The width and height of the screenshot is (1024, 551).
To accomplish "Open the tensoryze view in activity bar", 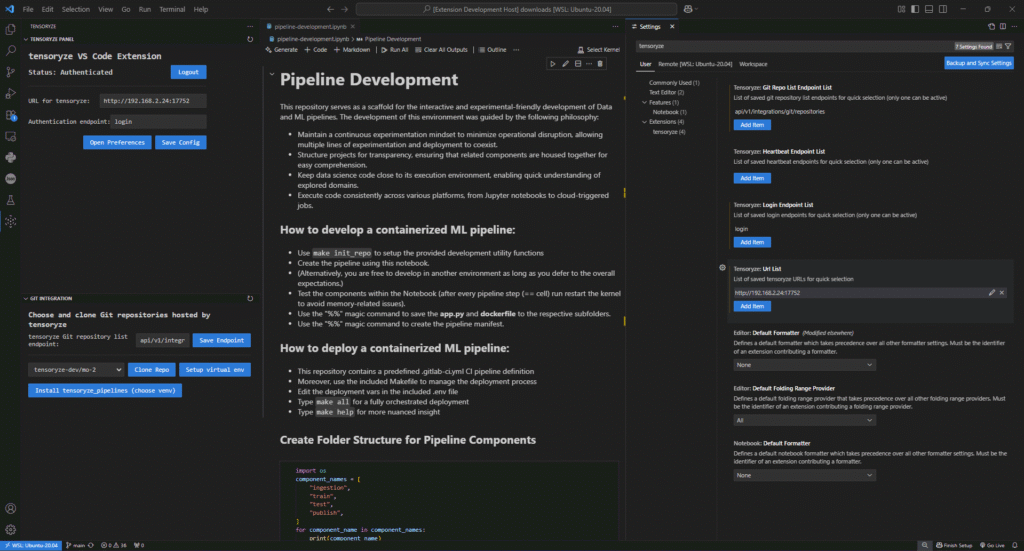I will (10, 222).
